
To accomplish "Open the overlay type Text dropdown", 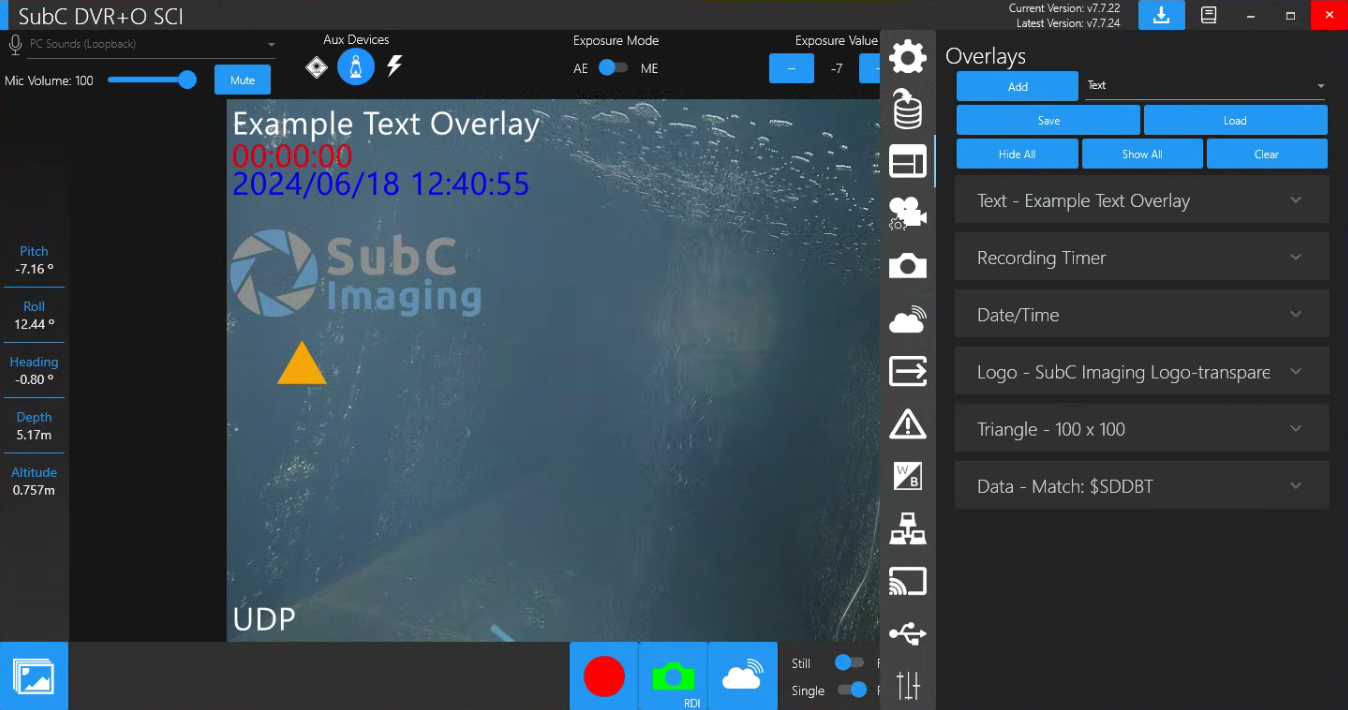I will pos(1205,86).
